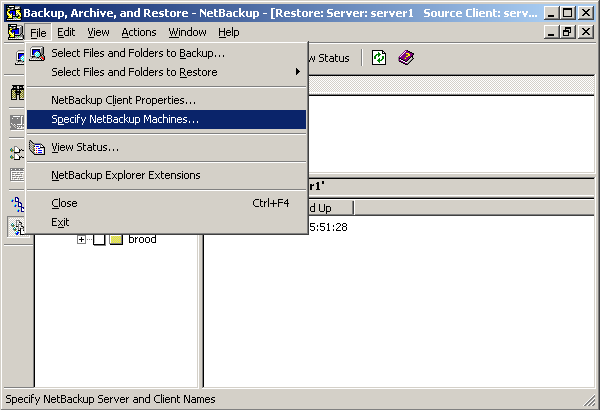This screenshot has height=410, width=600.
Task: Click the yellow folder icon next to brood
Action: (x=116, y=240)
